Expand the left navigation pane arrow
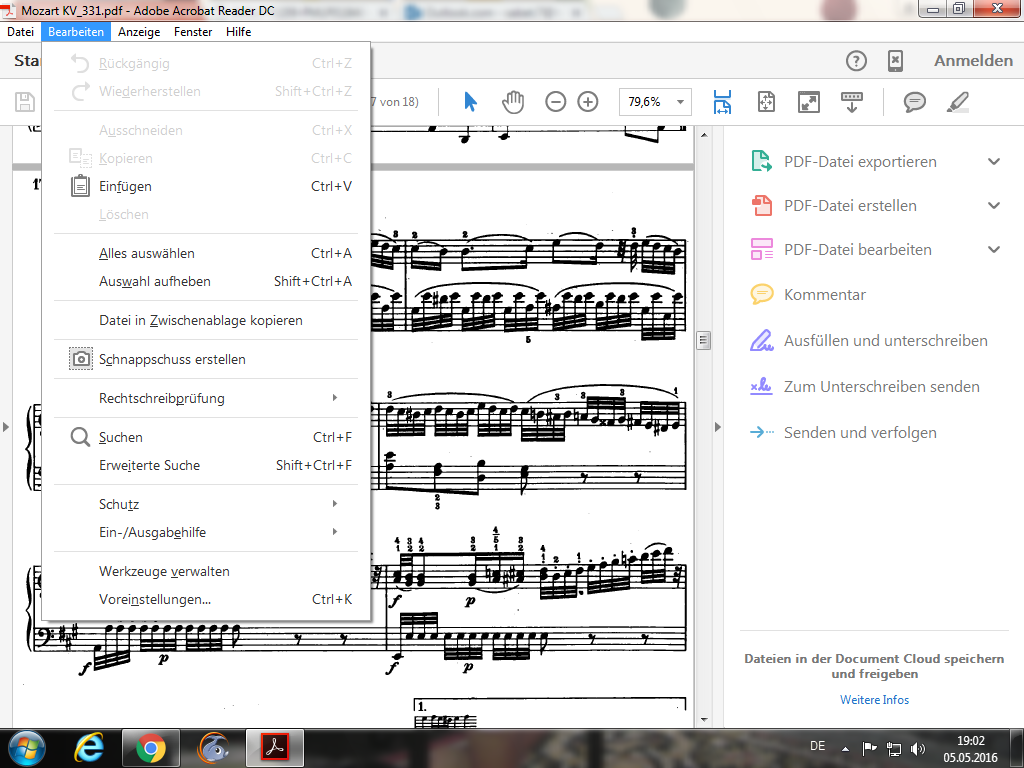The width and height of the screenshot is (1024, 768). point(6,427)
